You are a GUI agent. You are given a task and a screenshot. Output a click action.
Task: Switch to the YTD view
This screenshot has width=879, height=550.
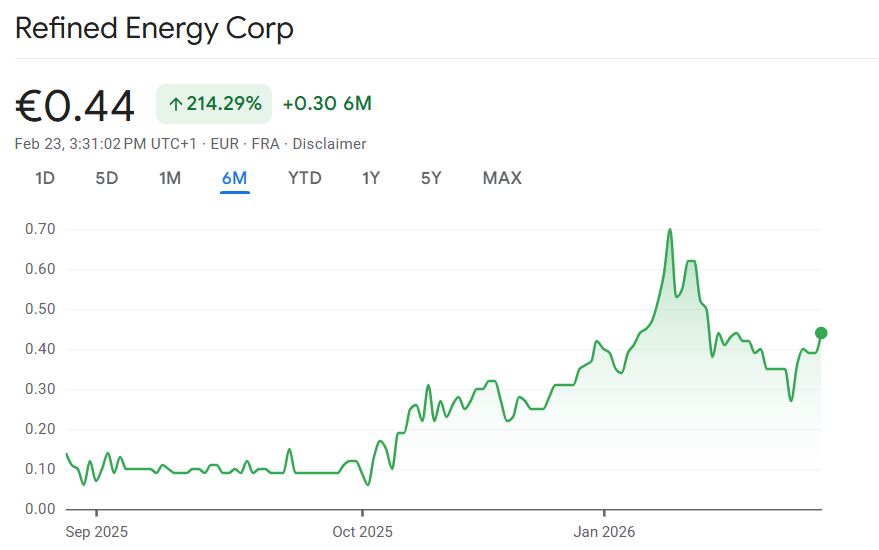click(x=305, y=179)
